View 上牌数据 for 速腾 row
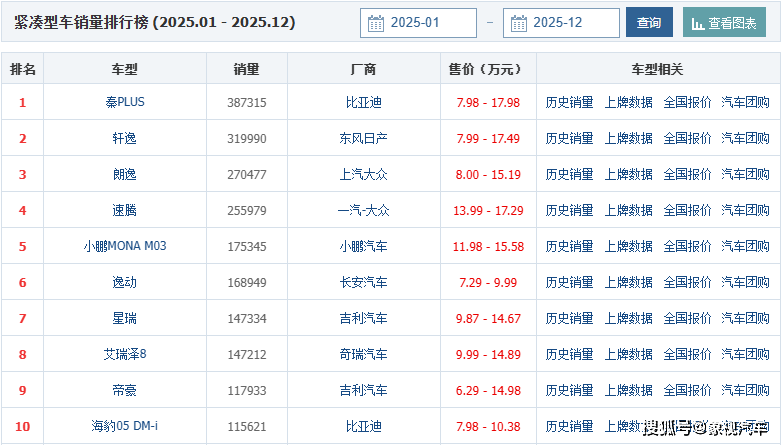 point(628,210)
